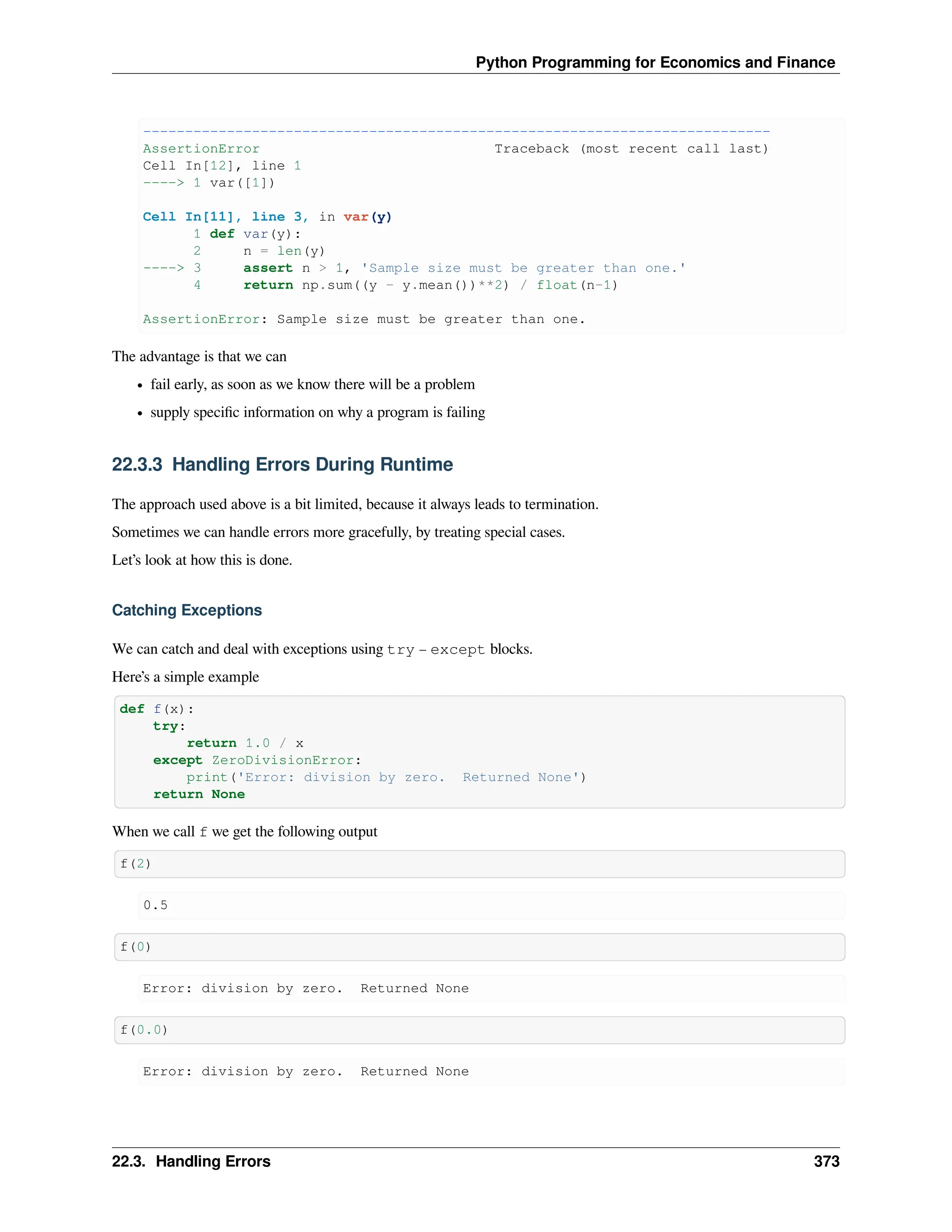952x1232 pixels.
Task: Click the 'return 1.0 / x' code line
Action: [x=245, y=743]
